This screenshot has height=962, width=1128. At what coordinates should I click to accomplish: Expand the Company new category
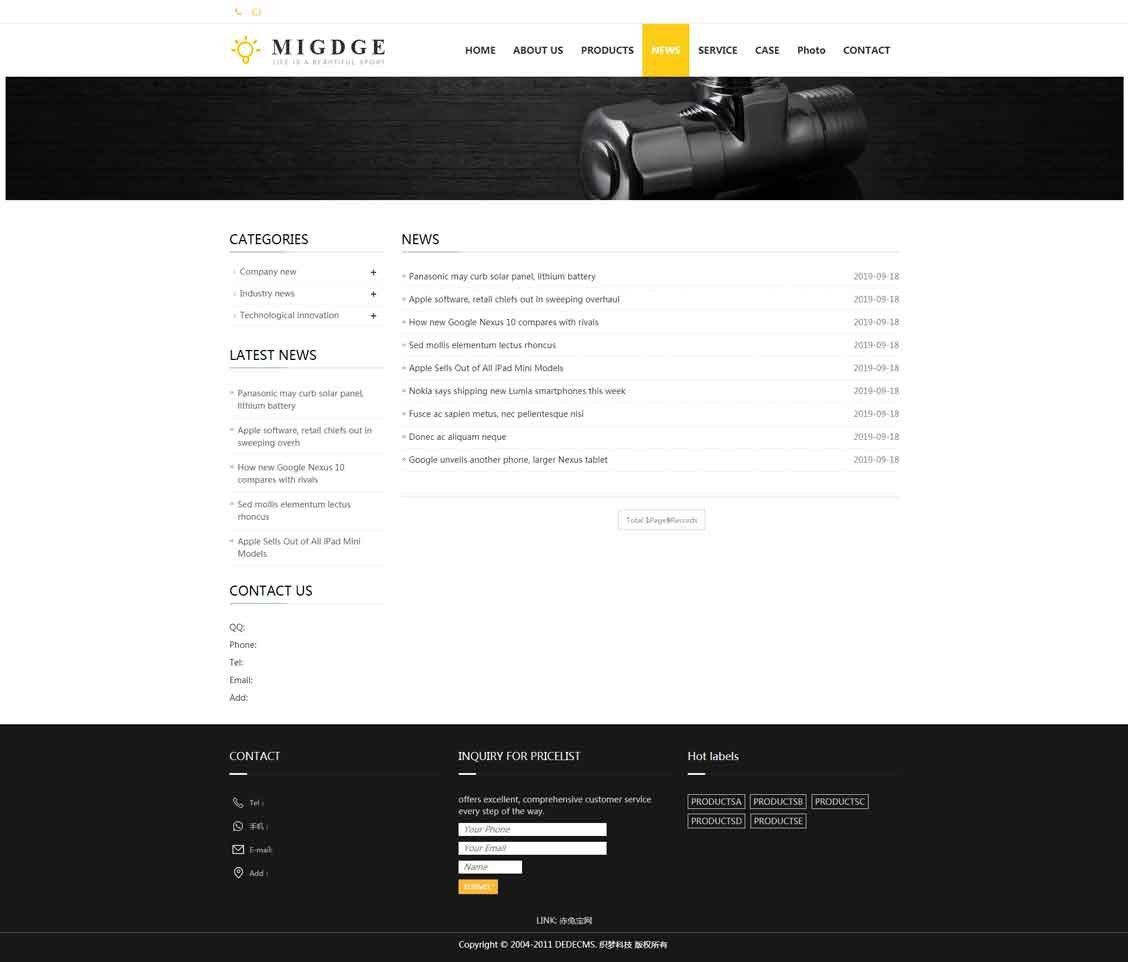[373, 272]
